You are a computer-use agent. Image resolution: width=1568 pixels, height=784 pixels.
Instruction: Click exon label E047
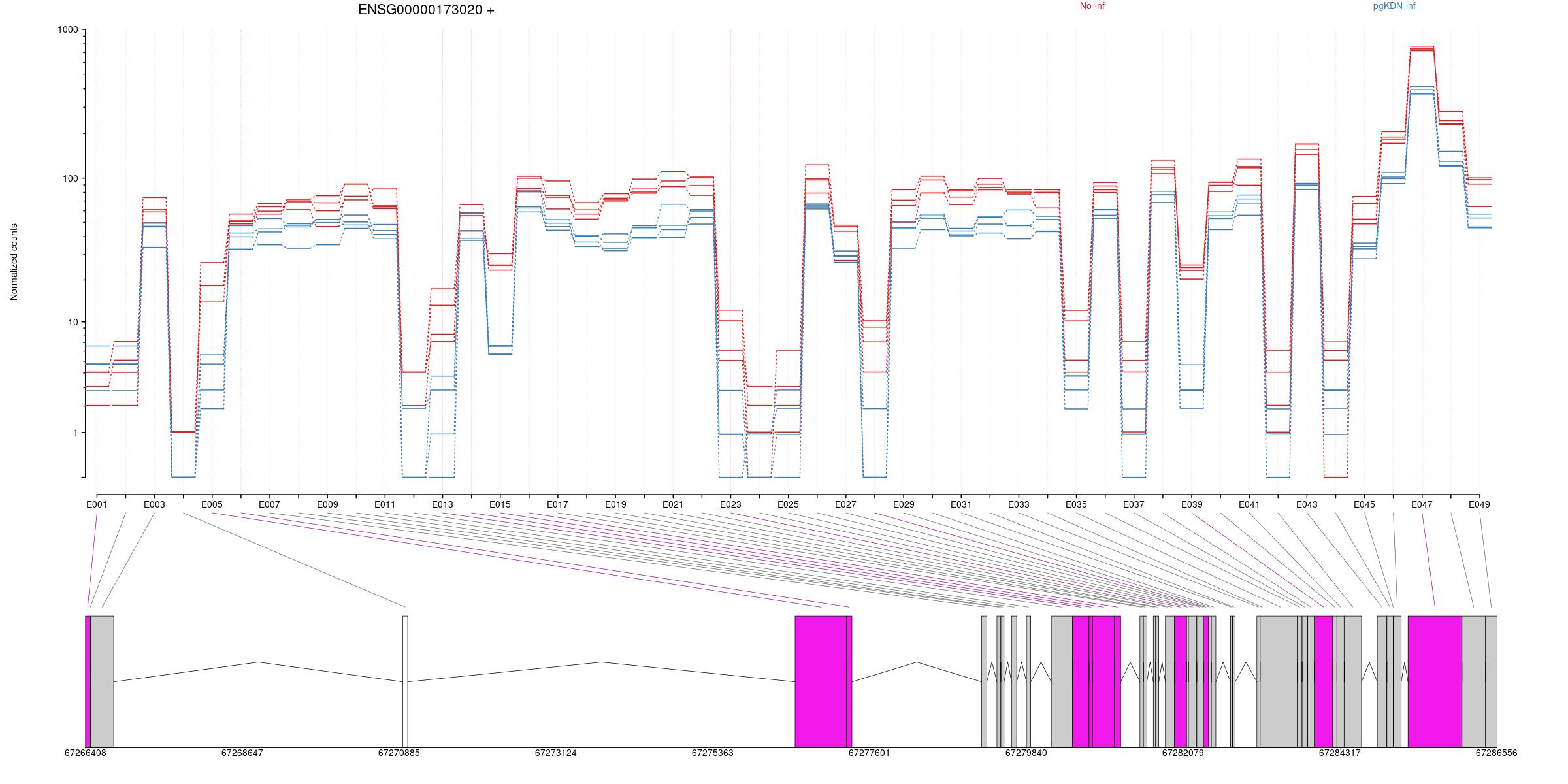pyautogui.click(x=1422, y=504)
